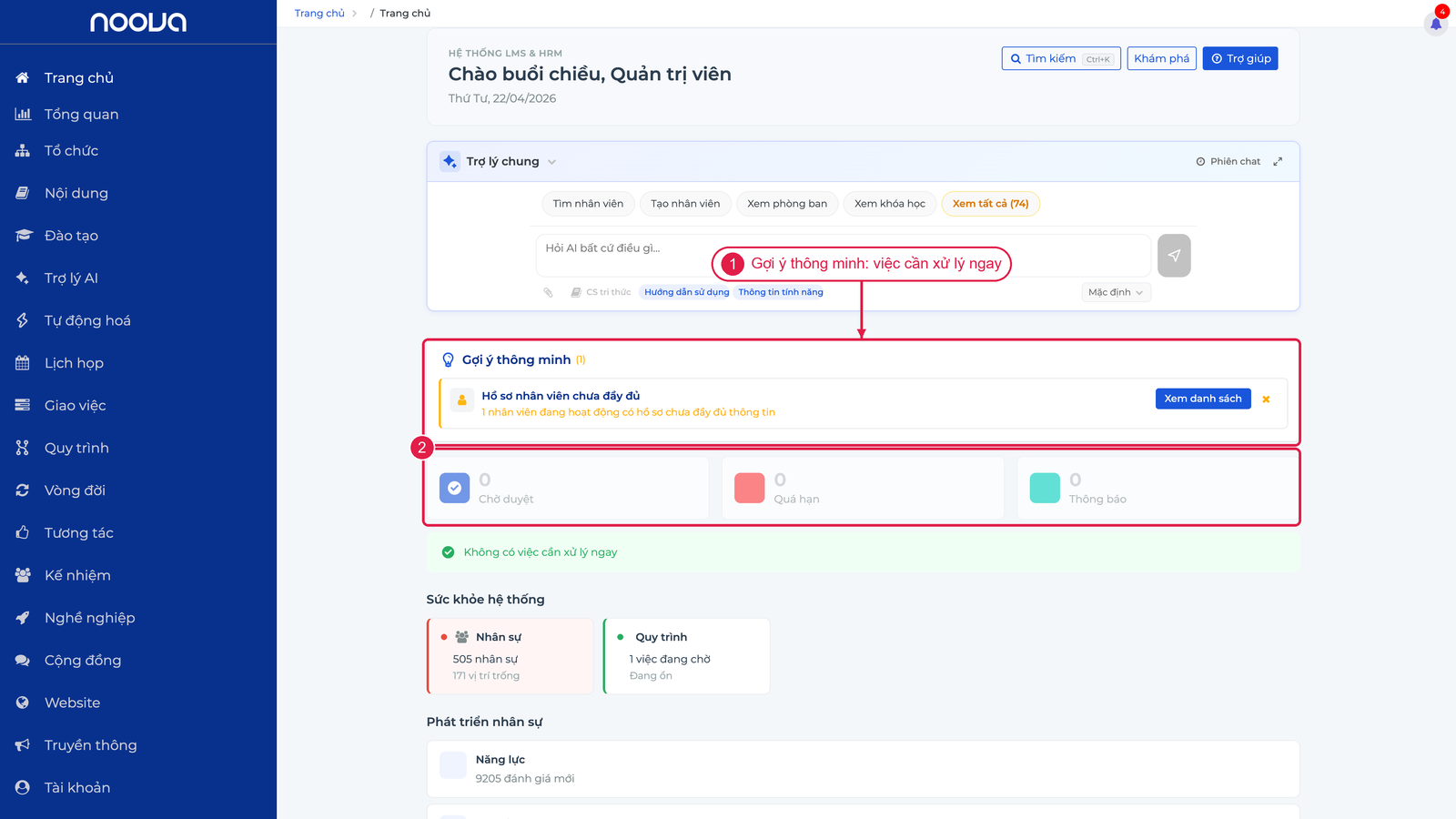Image resolution: width=1456 pixels, height=819 pixels.
Task: Open the Tìm kiếm search button
Action: [x=1061, y=58]
